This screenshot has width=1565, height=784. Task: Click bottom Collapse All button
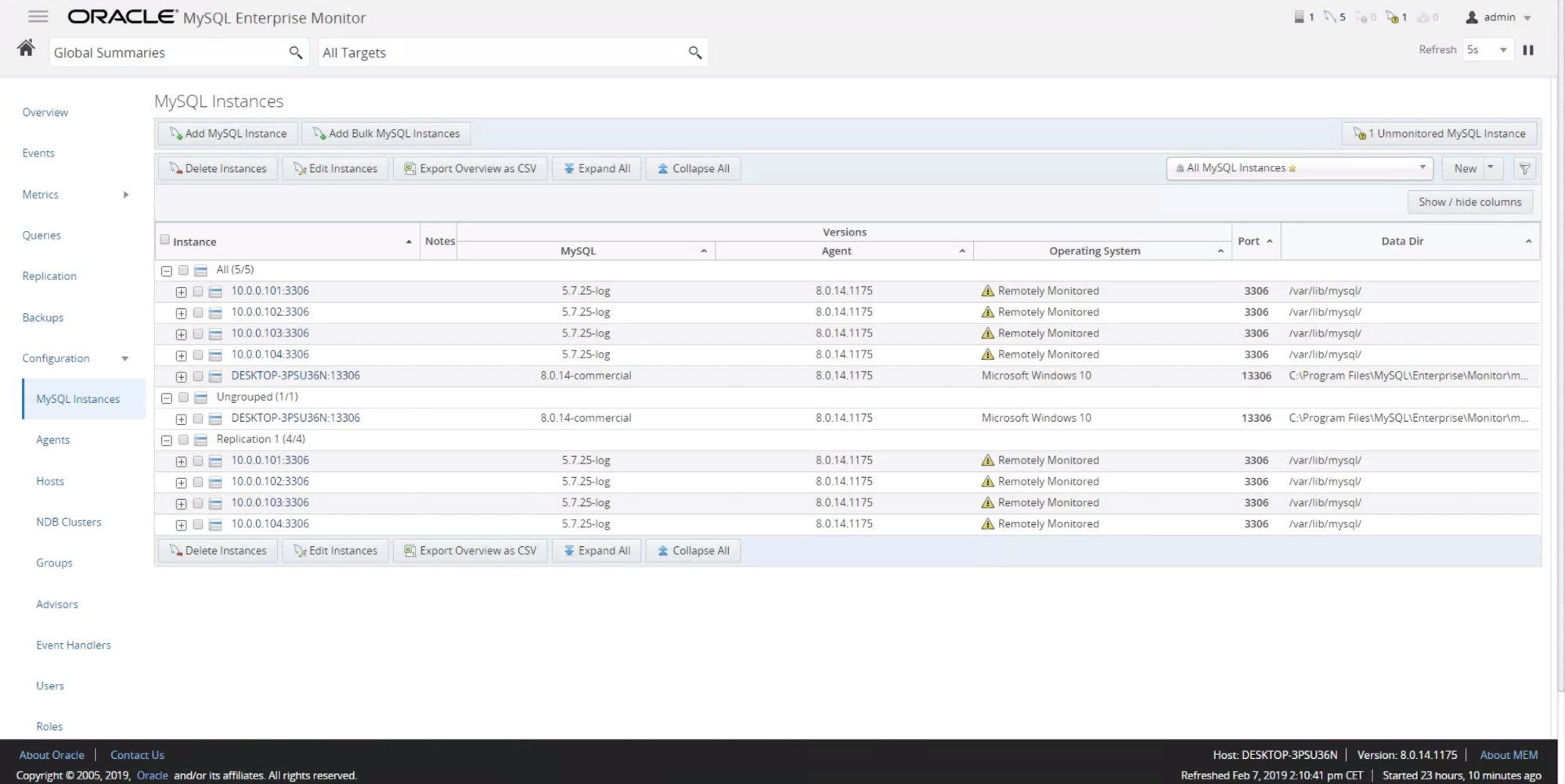[693, 551]
